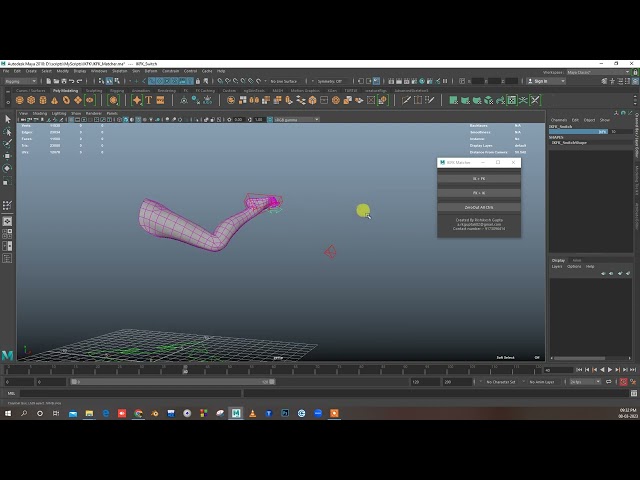Viewport: 640px width, 480px height.
Task: Click the SVG shelf icon
Action: click(160, 100)
